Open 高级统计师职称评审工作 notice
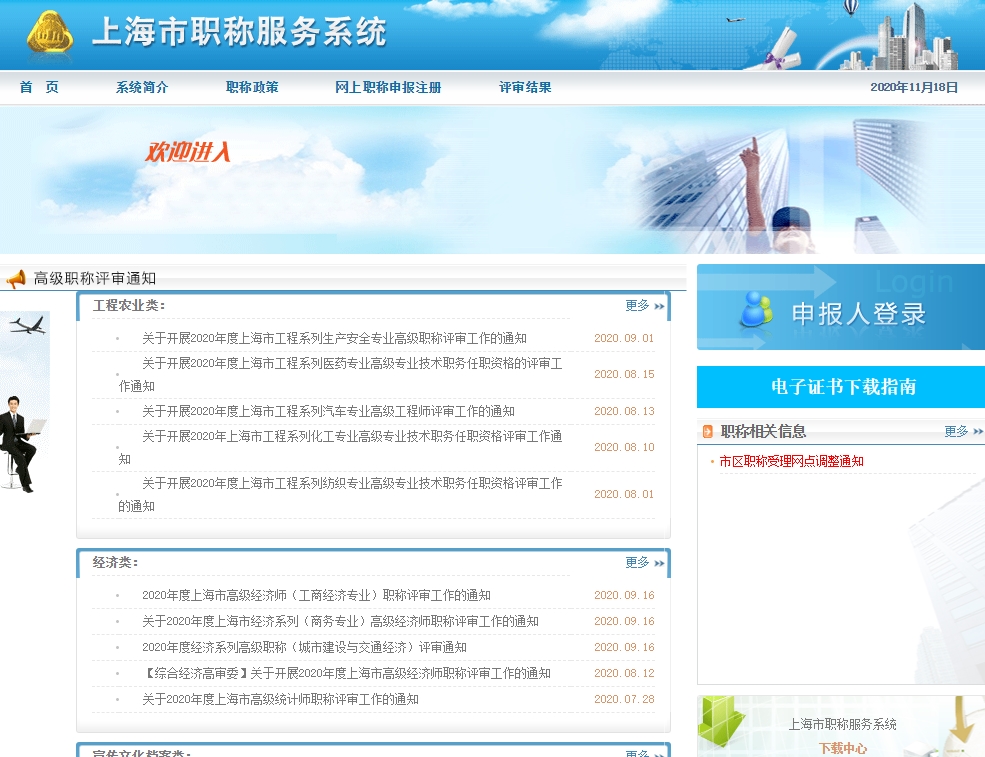This screenshot has width=985, height=757. click(280, 699)
